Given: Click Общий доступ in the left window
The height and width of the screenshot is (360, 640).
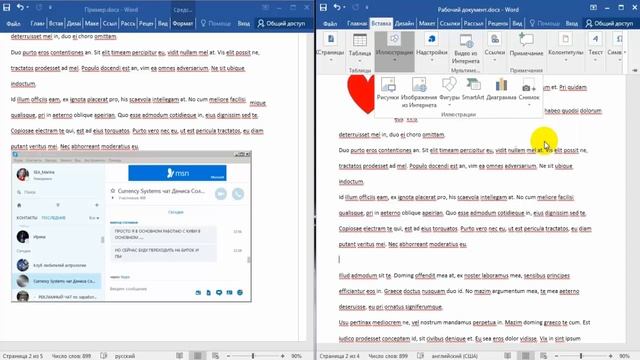Looking at the screenshot, I should tap(282, 24).
